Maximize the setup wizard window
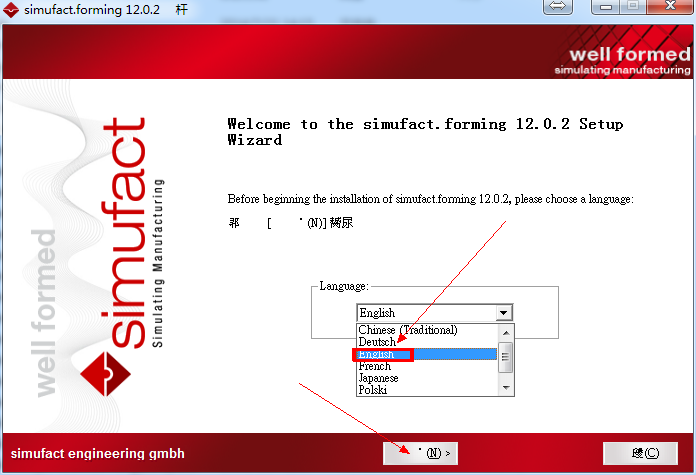 point(633,7)
